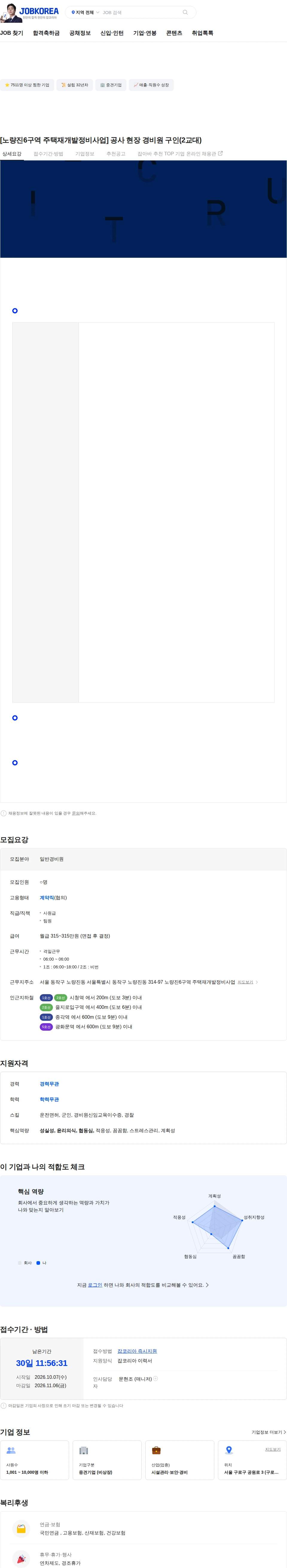Open the 취업톡톡 menu
The image size is (287, 1568).
[202, 33]
